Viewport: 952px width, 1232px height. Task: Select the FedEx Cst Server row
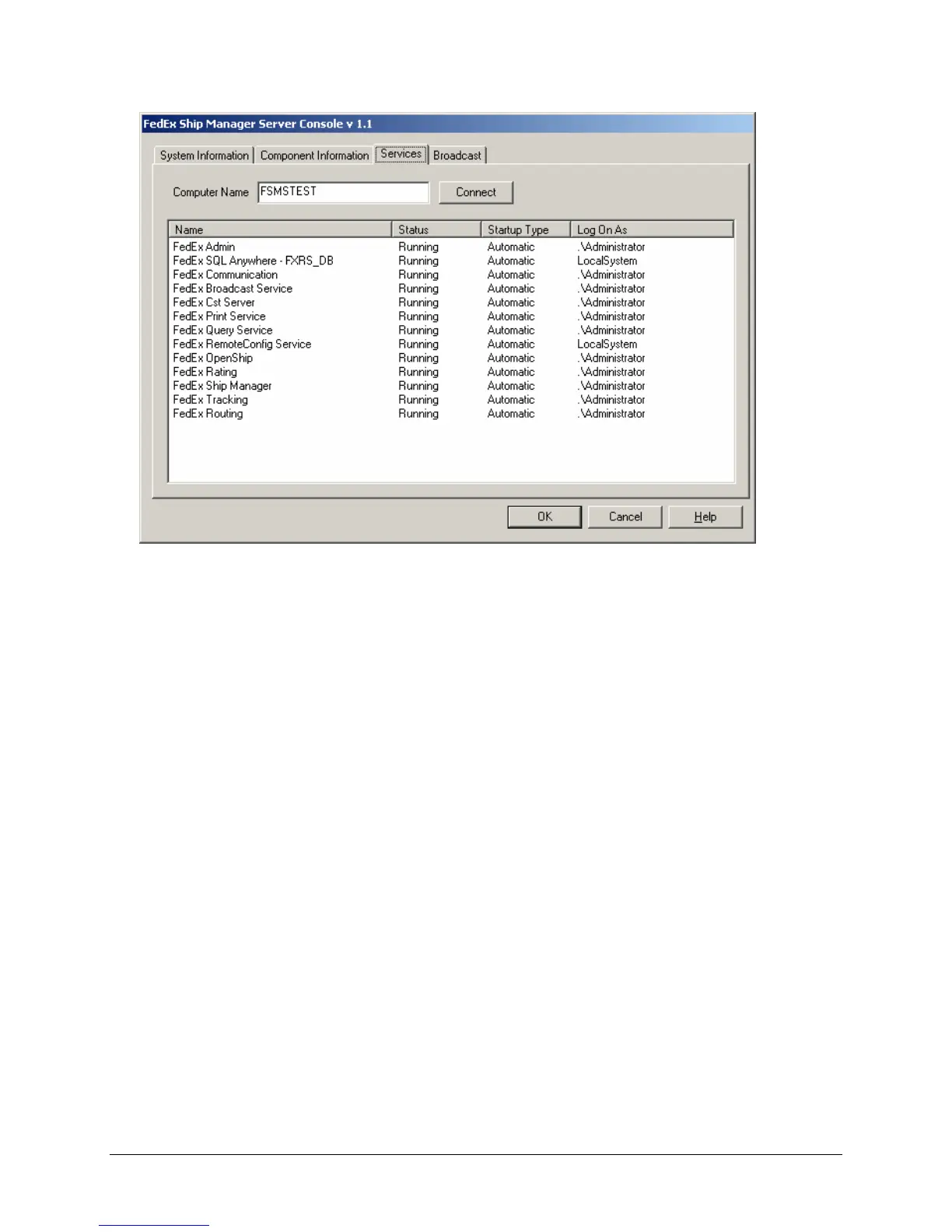(451, 303)
